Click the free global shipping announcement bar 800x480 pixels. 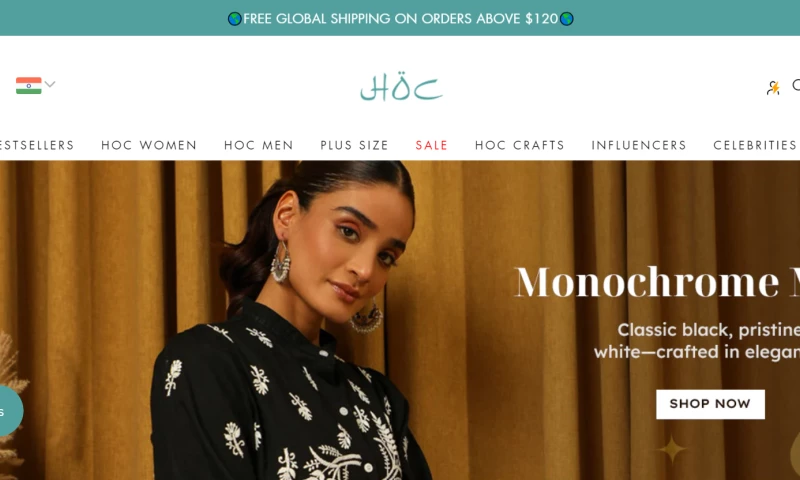pos(400,18)
